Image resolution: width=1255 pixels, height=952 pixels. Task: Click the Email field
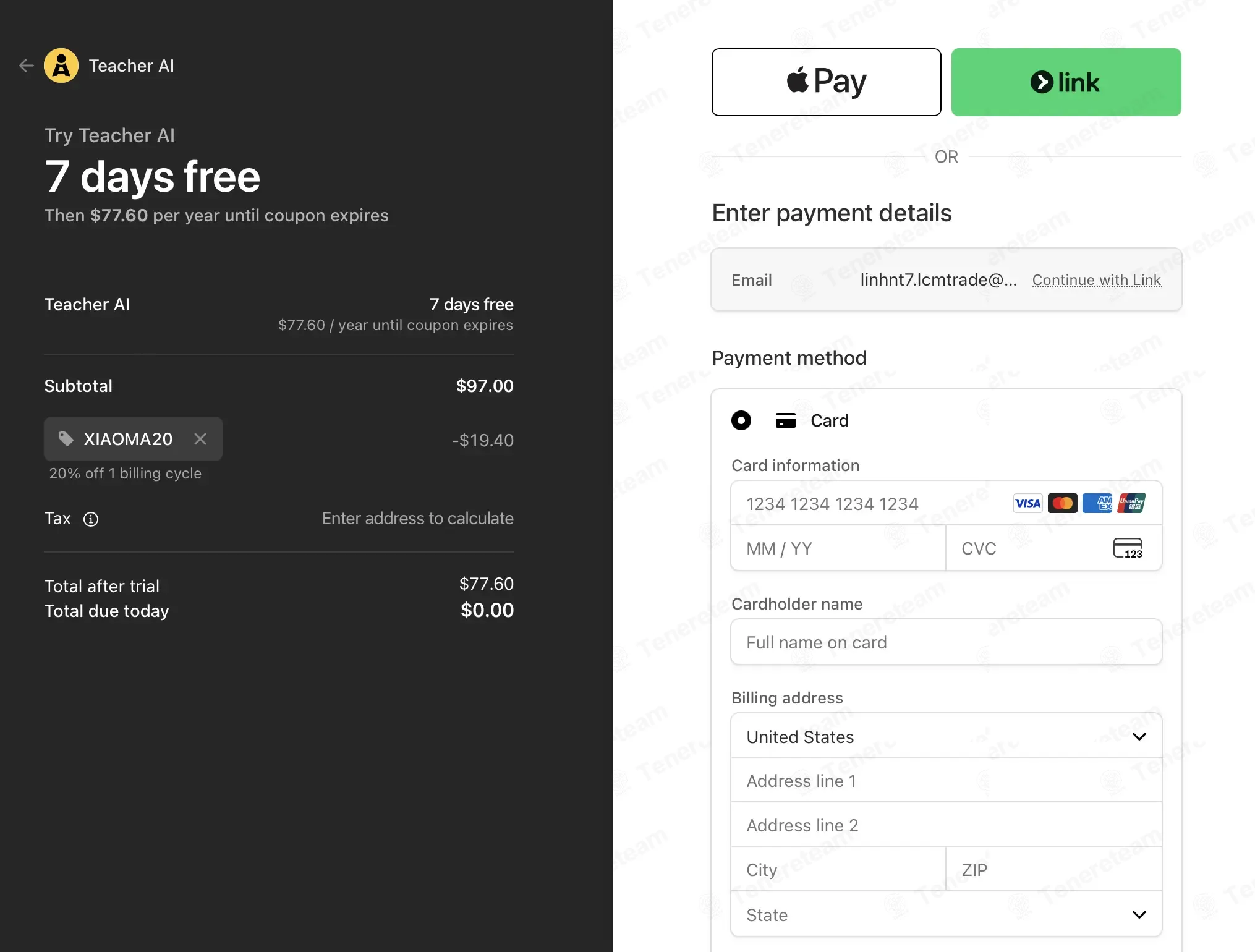947,280
